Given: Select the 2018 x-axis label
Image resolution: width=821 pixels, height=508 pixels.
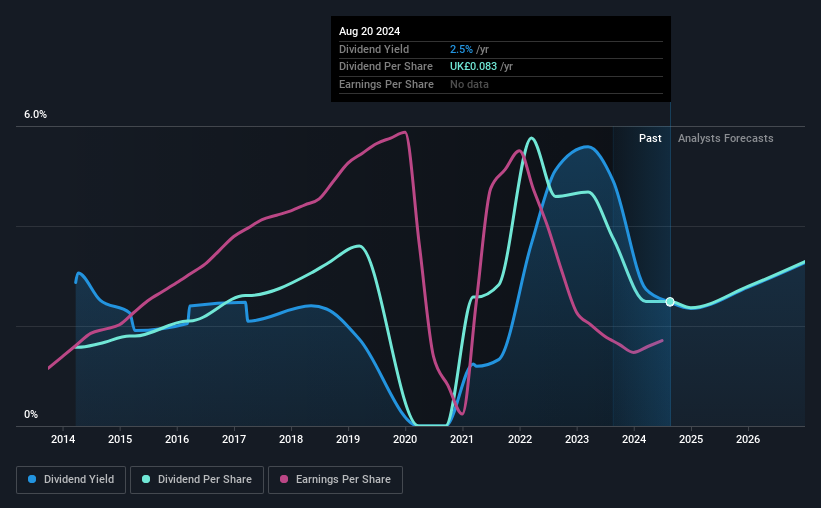Looking at the screenshot, I should (291, 439).
